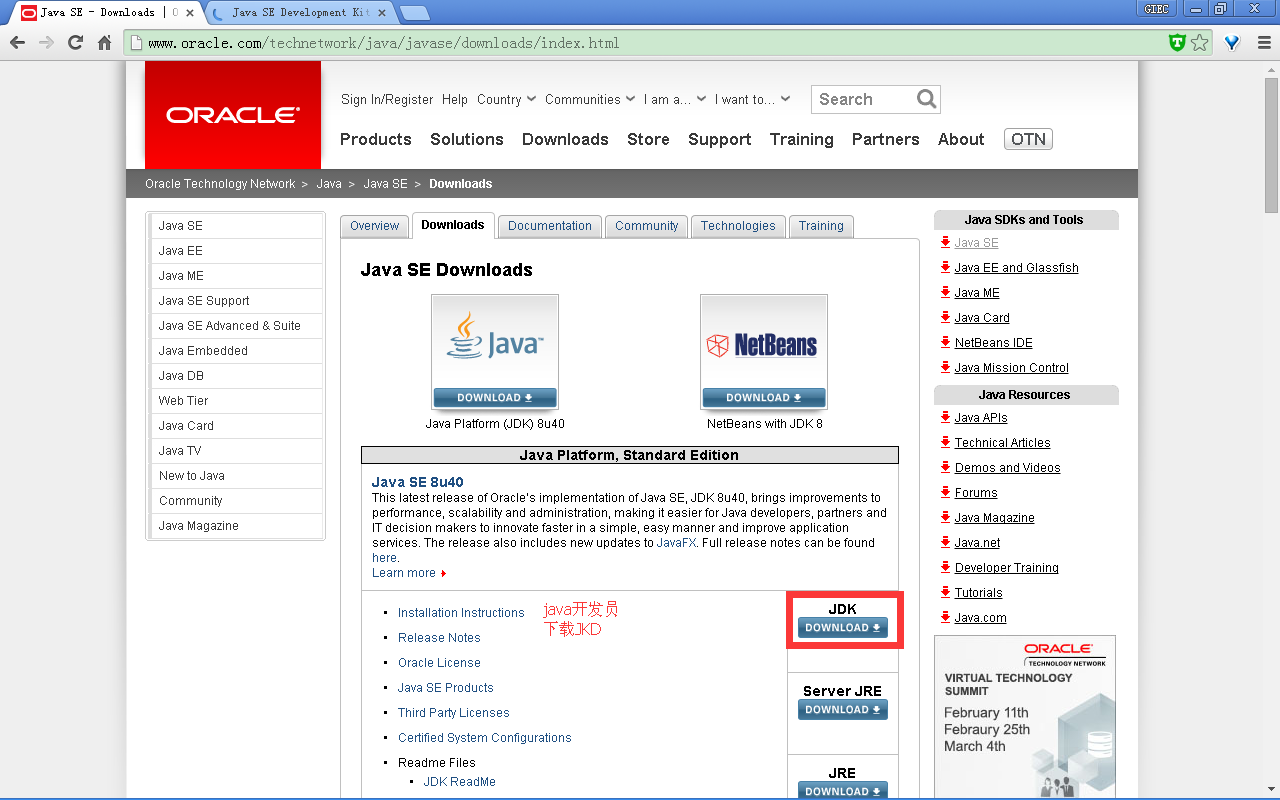The height and width of the screenshot is (800, 1280).
Task: Click Download under NetBeans with JDK 8
Action: 764,398
